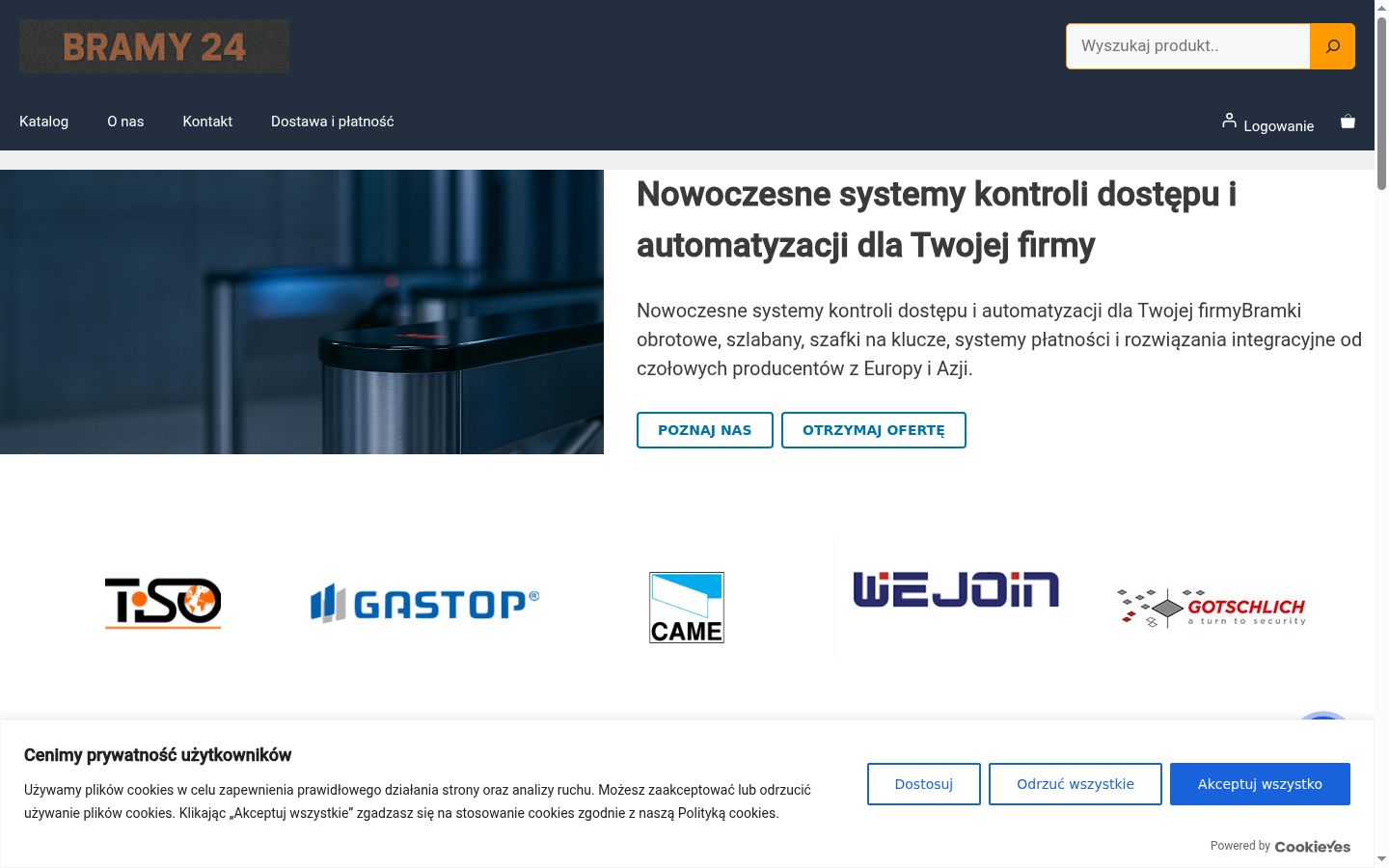The image size is (1389, 868).
Task: Click Odrzuć wszystkie cookie button
Action: [1076, 784]
